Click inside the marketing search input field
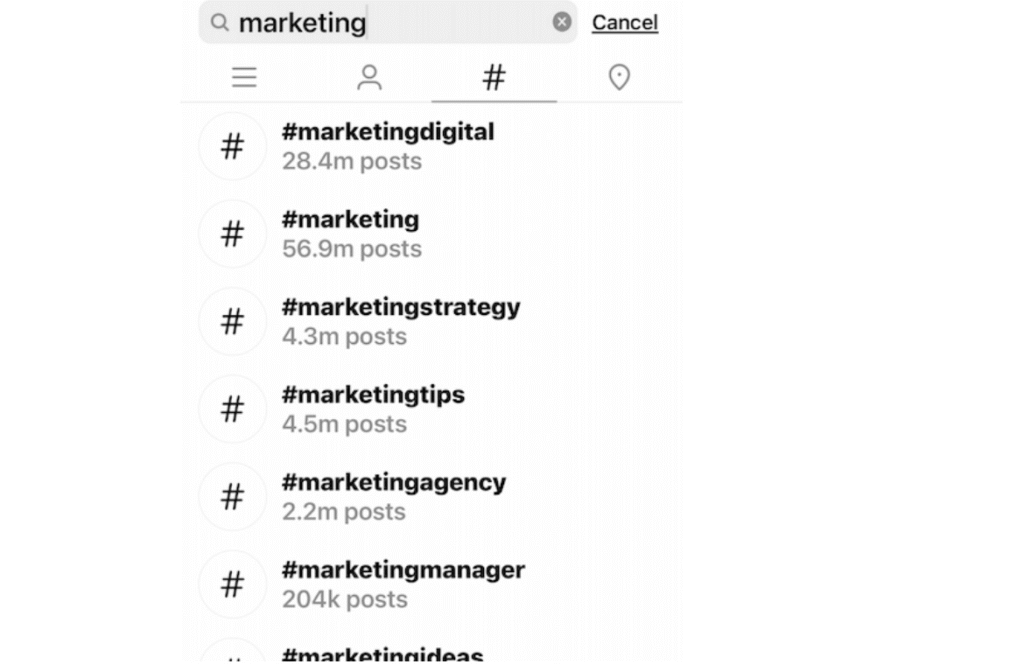The image size is (1024, 664). [x=388, y=22]
